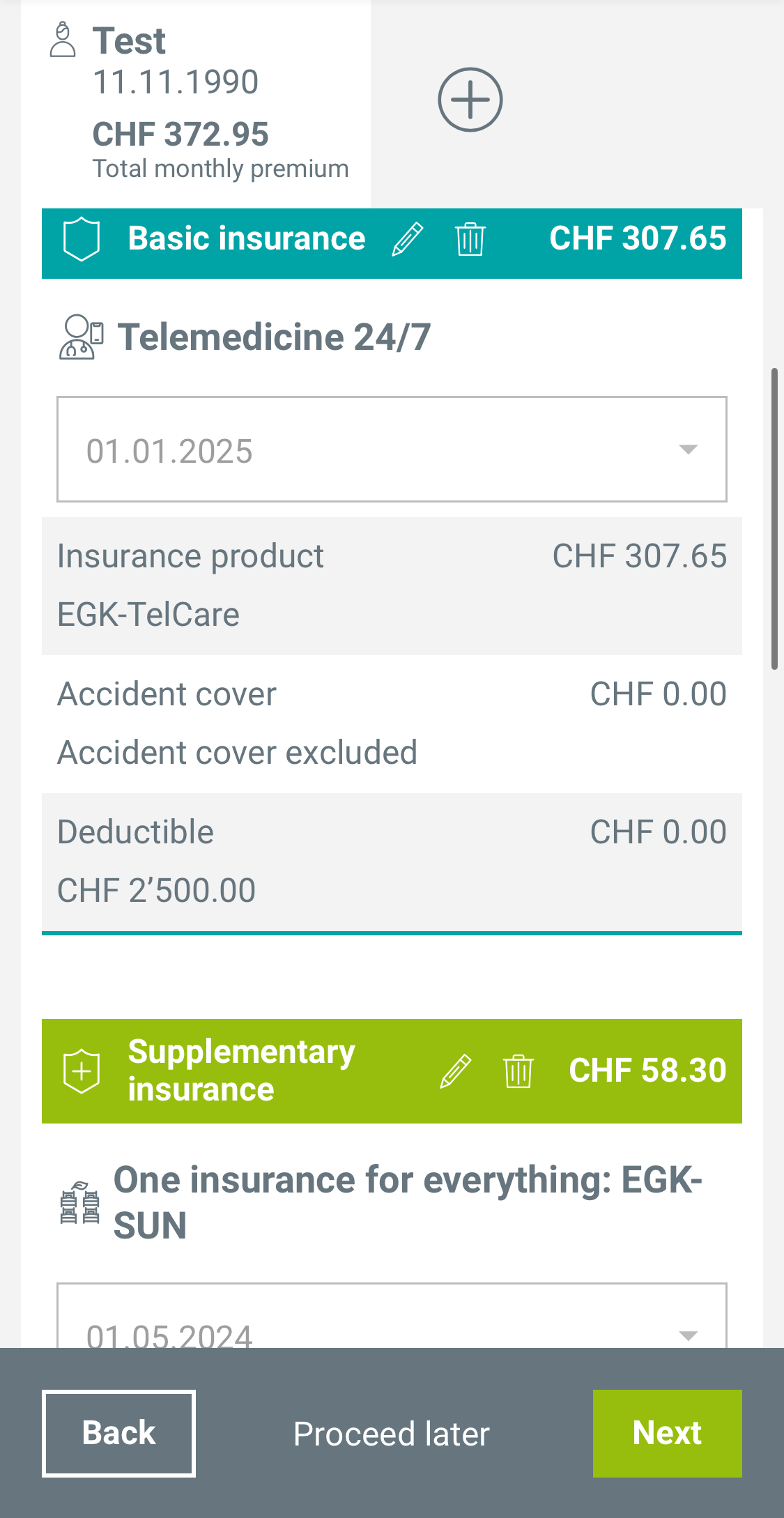The height and width of the screenshot is (1518, 784).
Task: Tap the add person plus icon
Action: pos(470,100)
